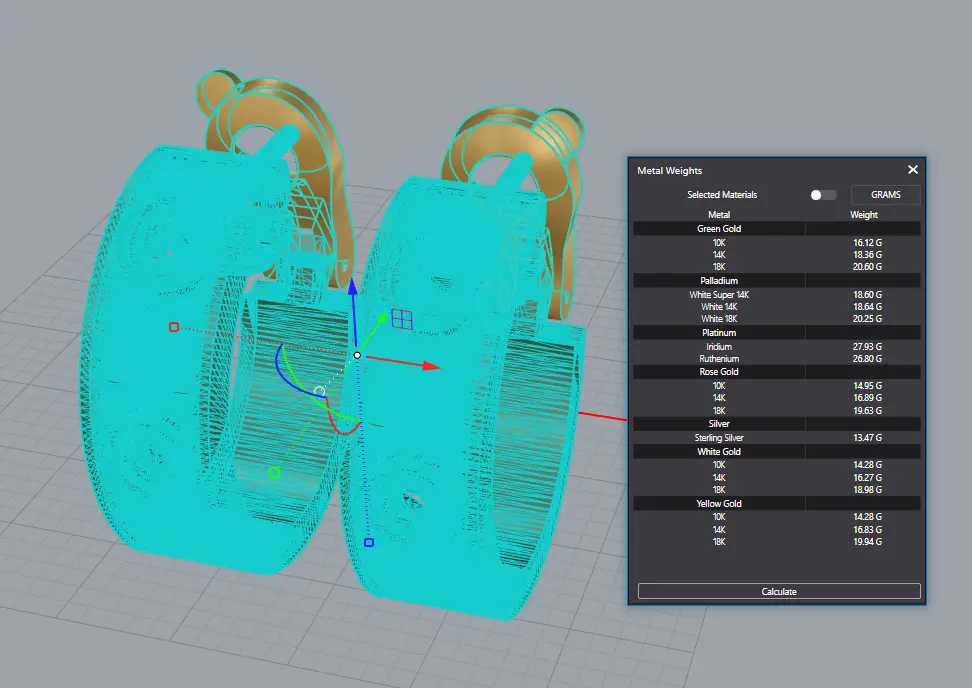Click the 20.25 G weight value
The image size is (972, 688).
[867, 319]
